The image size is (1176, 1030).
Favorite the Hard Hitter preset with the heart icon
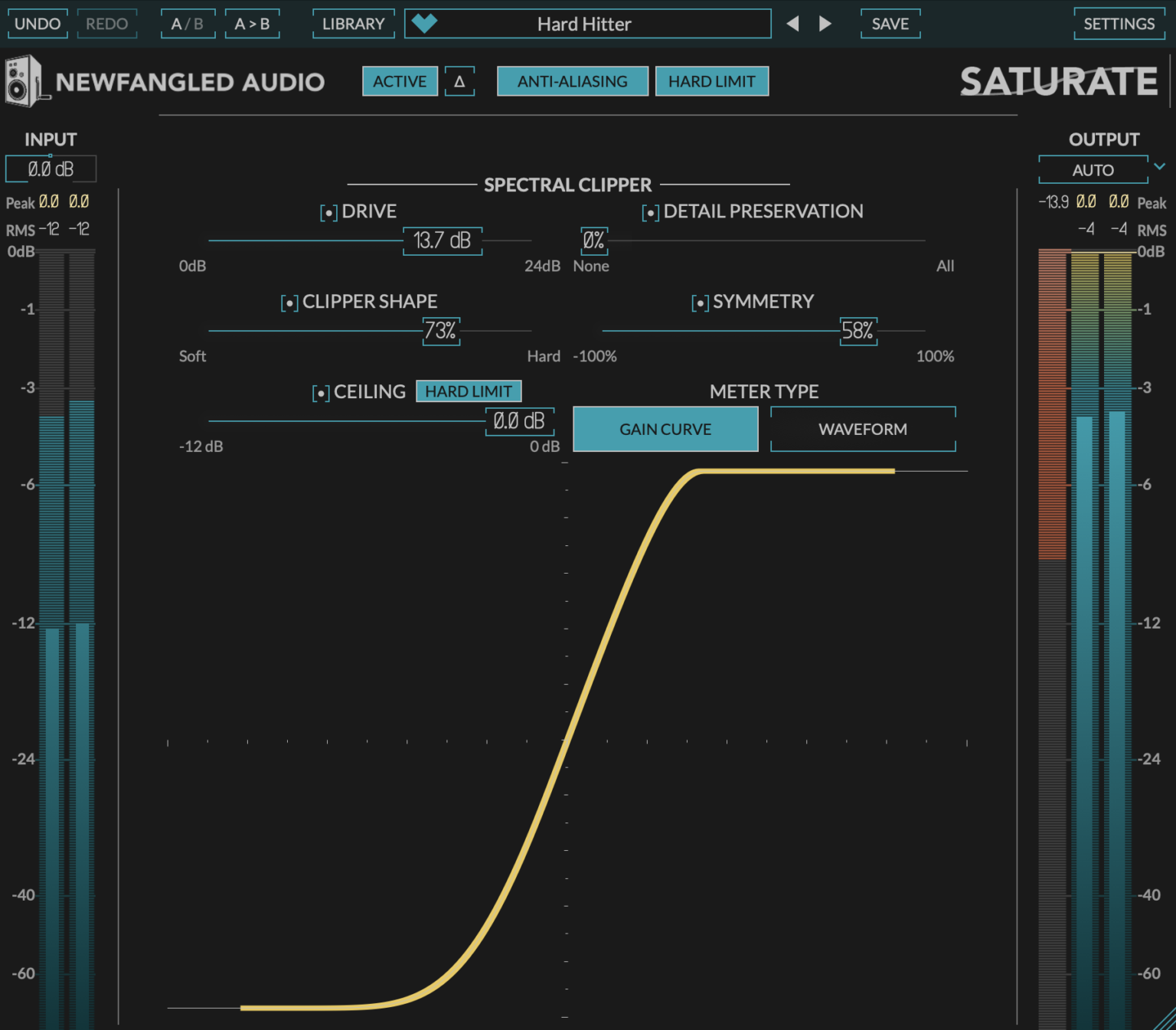pos(425,24)
